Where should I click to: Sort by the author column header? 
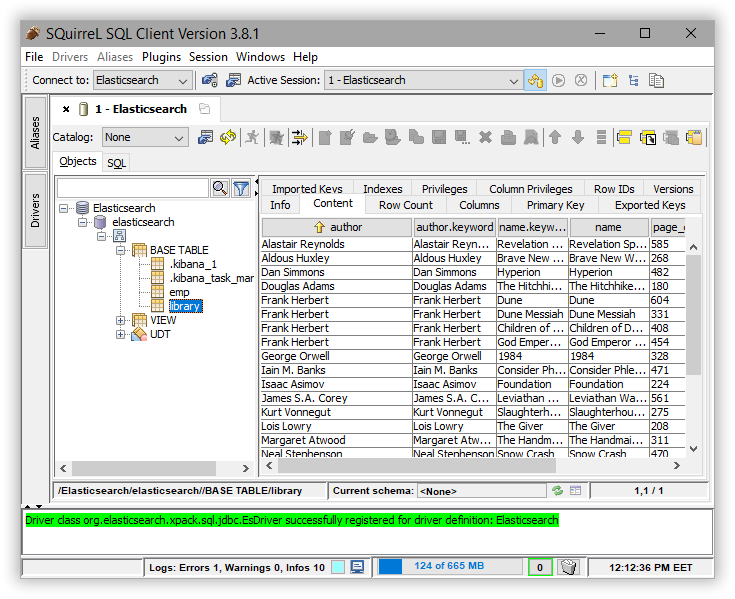click(x=336, y=227)
